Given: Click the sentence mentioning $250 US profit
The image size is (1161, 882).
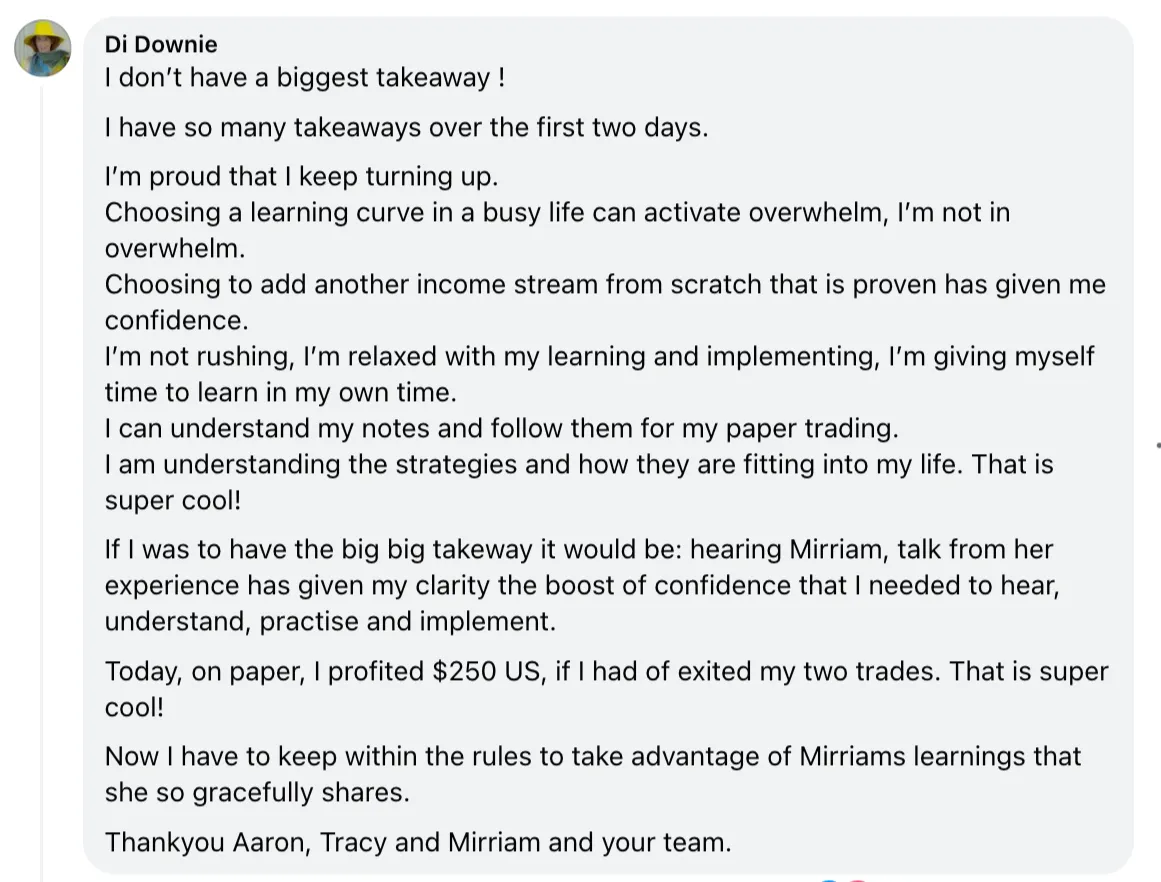Looking at the screenshot, I should tap(606, 689).
